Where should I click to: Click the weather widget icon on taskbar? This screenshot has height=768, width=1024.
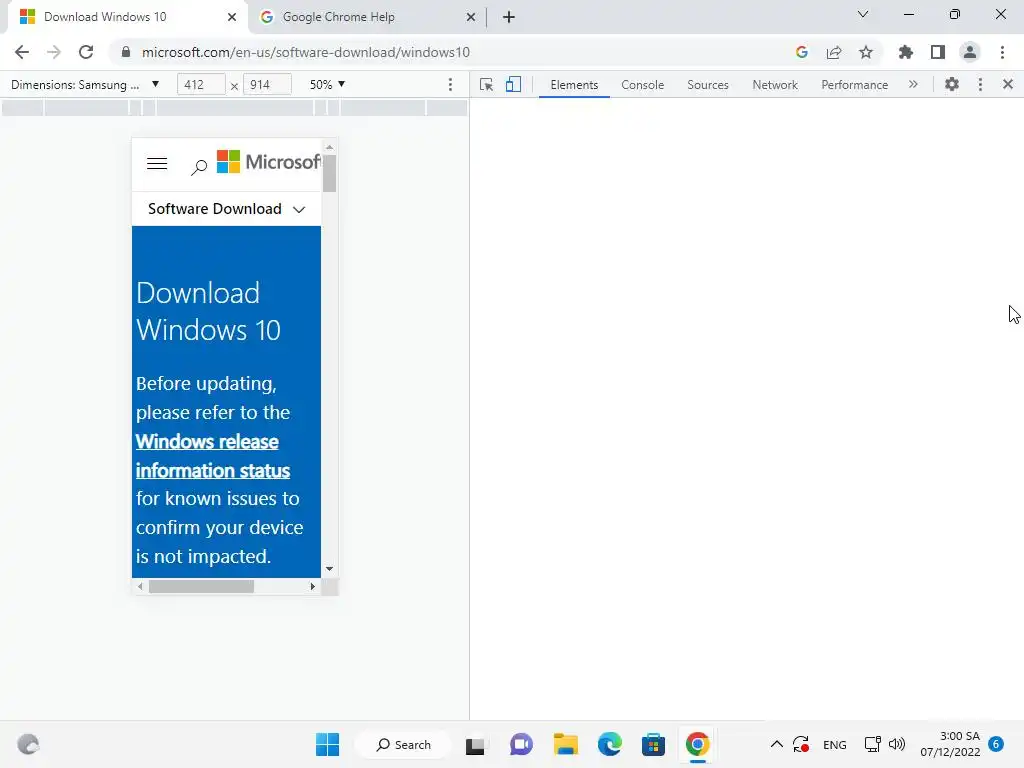coord(28,744)
